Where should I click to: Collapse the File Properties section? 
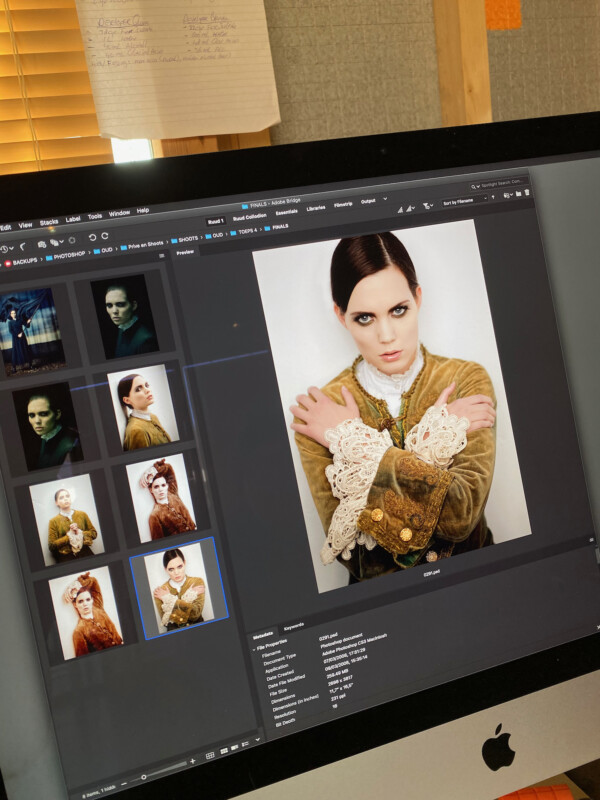click(254, 649)
